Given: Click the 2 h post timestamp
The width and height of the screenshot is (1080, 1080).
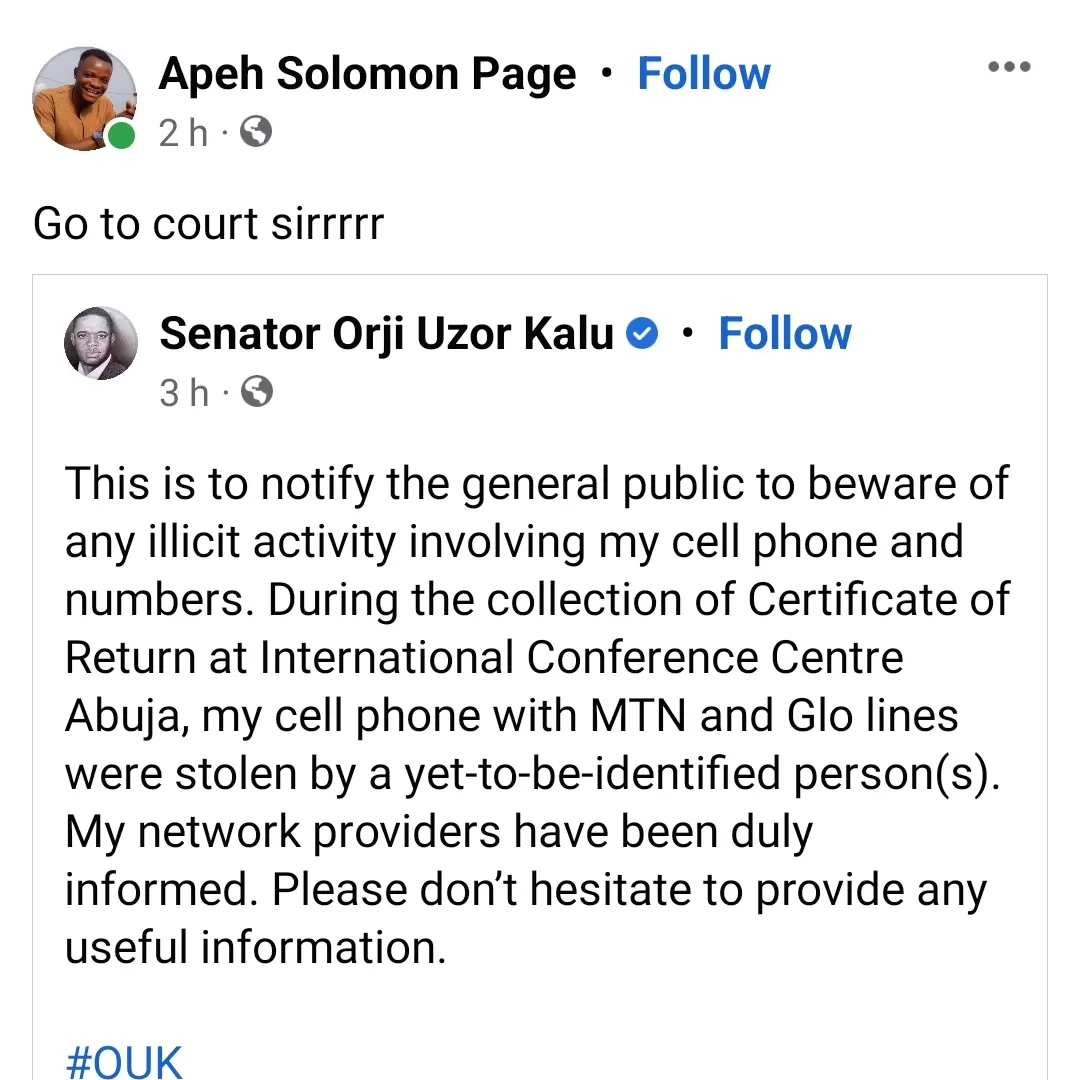Looking at the screenshot, I should [183, 132].
